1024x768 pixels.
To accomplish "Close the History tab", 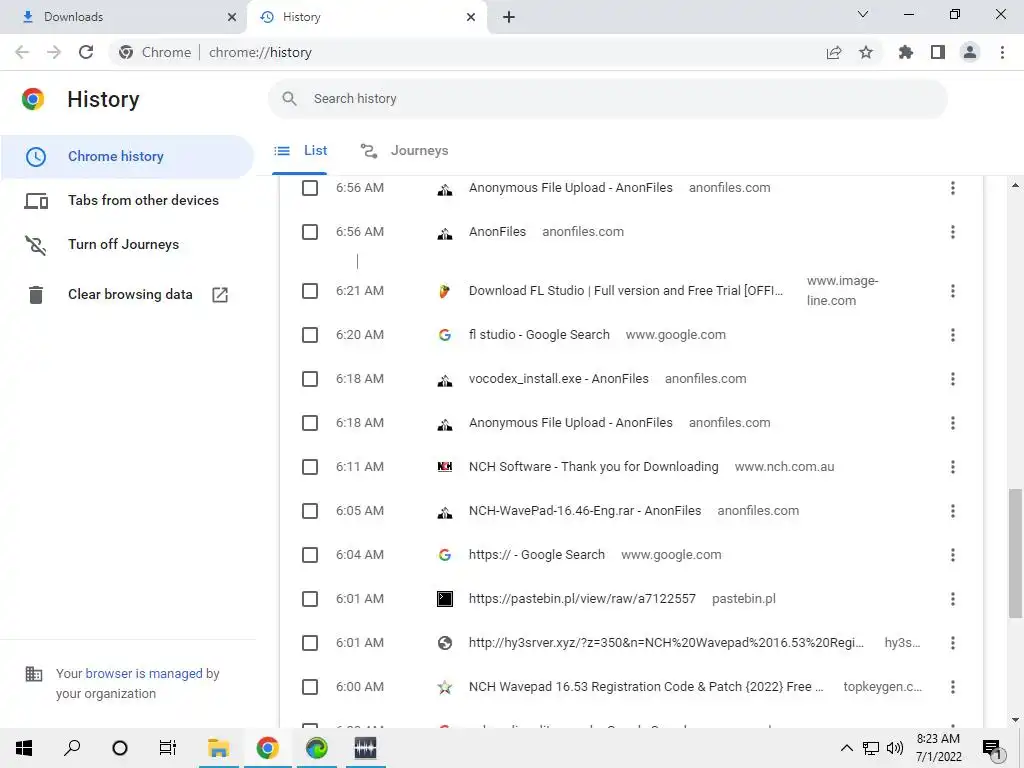I will point(471,17).
